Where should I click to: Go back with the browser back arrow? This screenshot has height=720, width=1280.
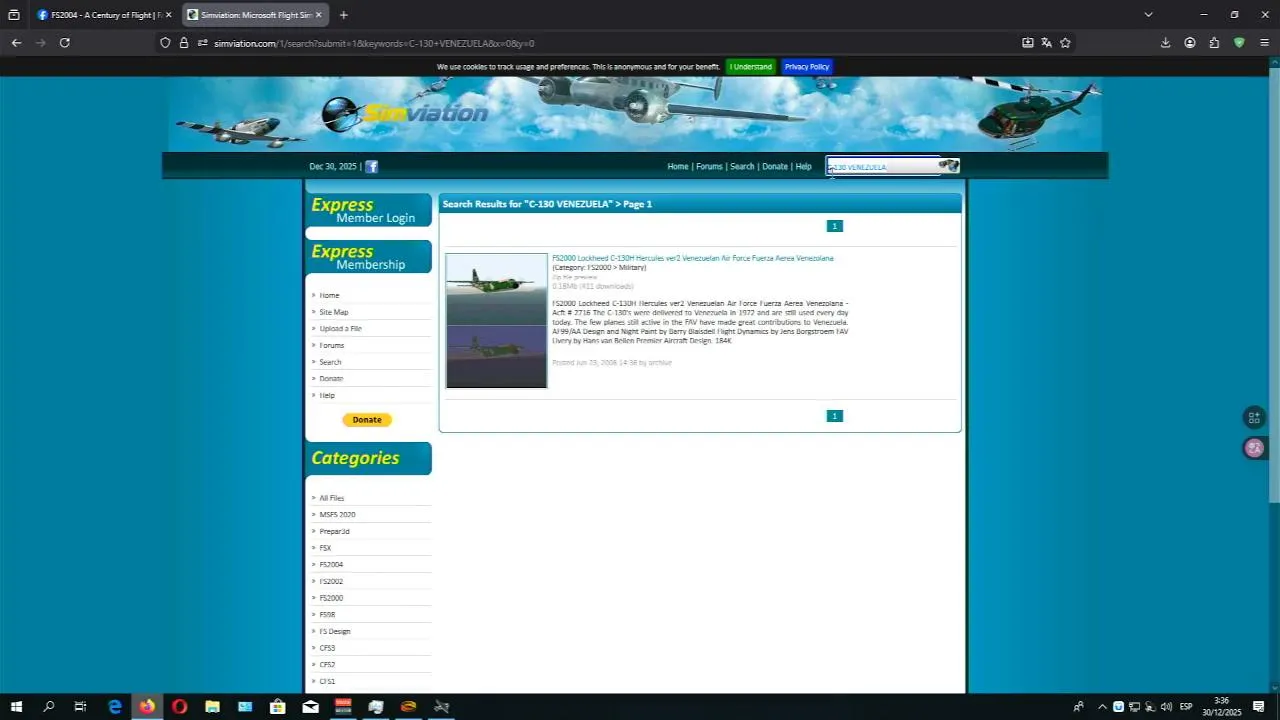pyautogui.click(x=16, y=43)
